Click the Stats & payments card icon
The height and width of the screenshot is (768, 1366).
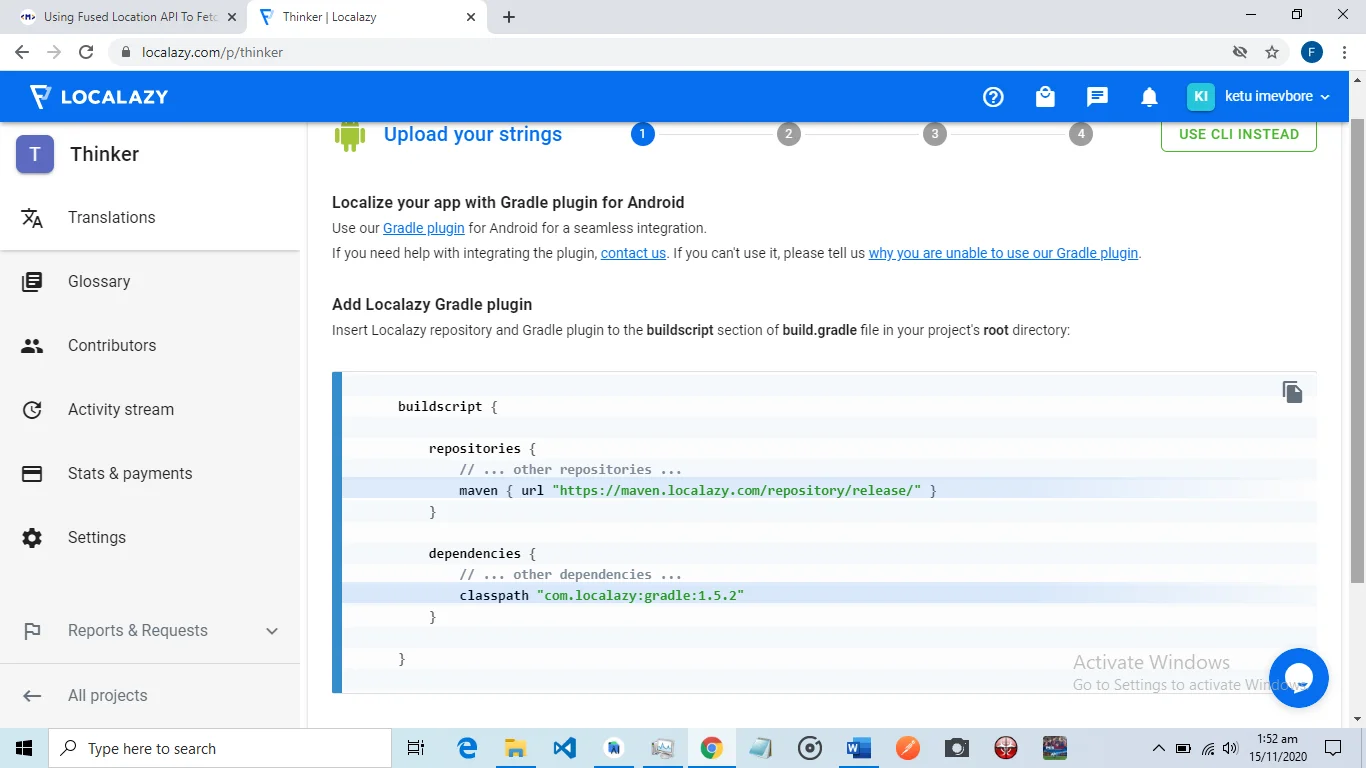32,474
